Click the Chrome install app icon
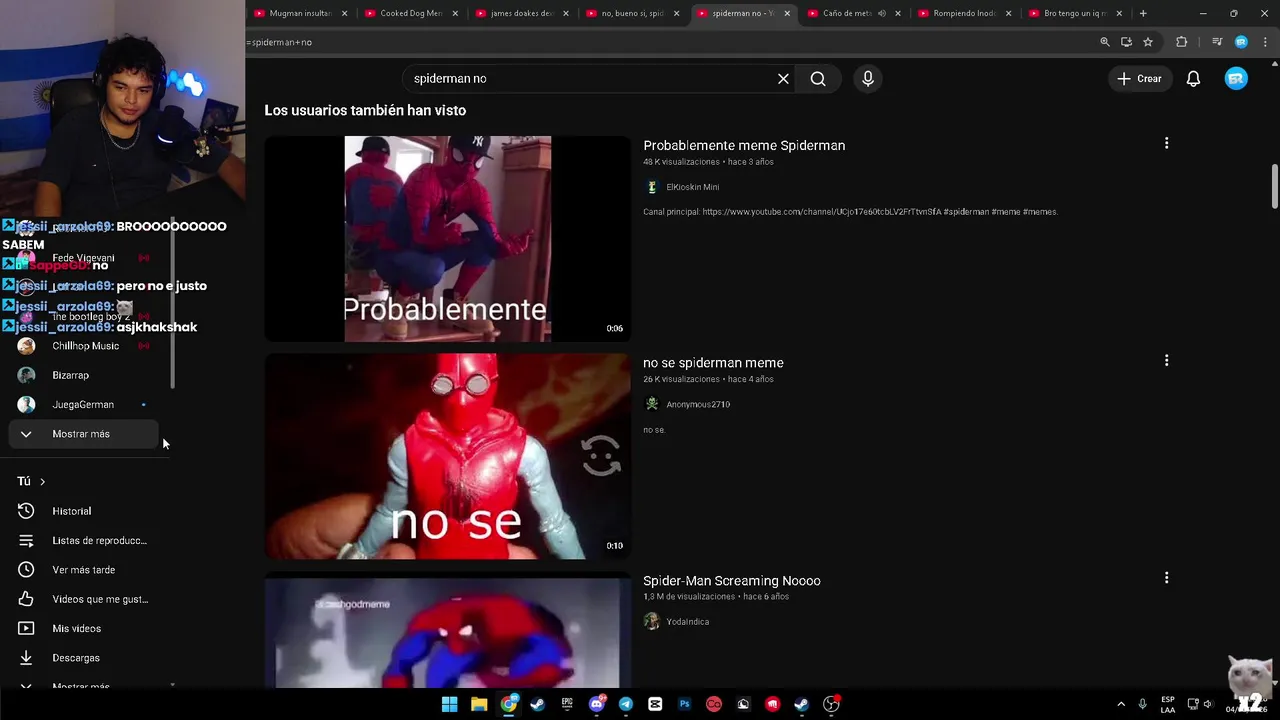Screen dimensions: 1280x720 point(1126,42)
